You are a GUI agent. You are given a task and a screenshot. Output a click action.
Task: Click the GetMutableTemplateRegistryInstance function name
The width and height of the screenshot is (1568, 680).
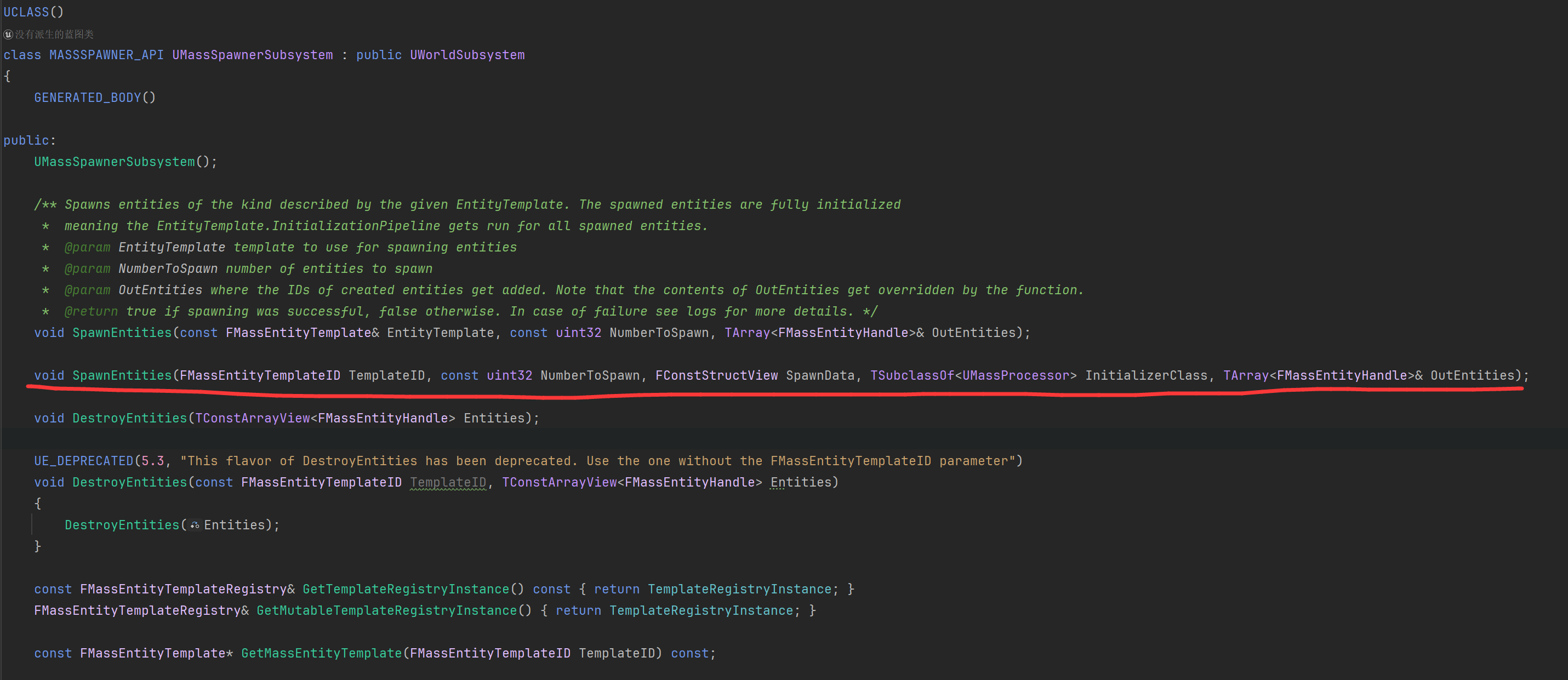386,610
